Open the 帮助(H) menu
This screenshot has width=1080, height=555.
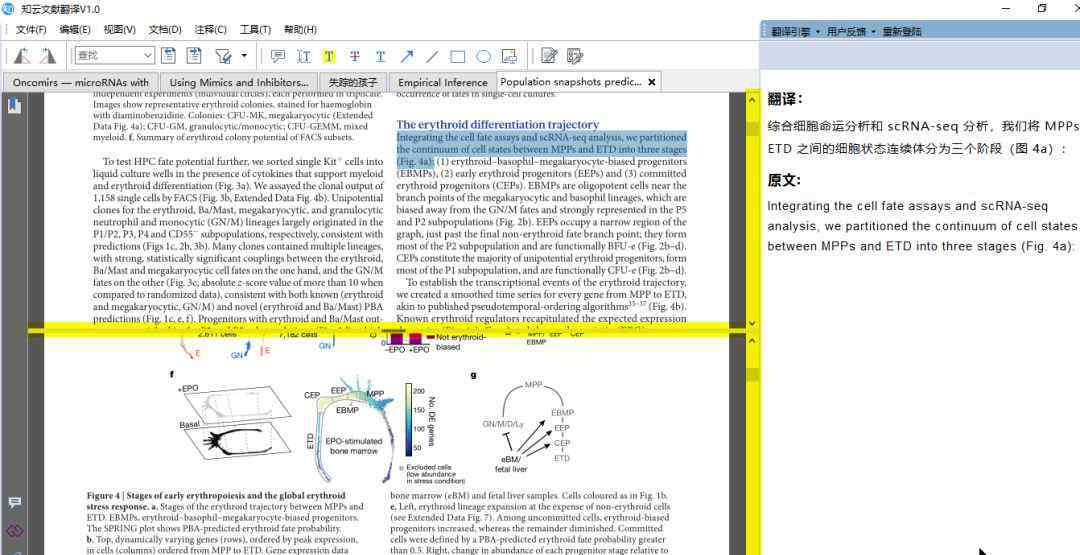coord(300,30)
